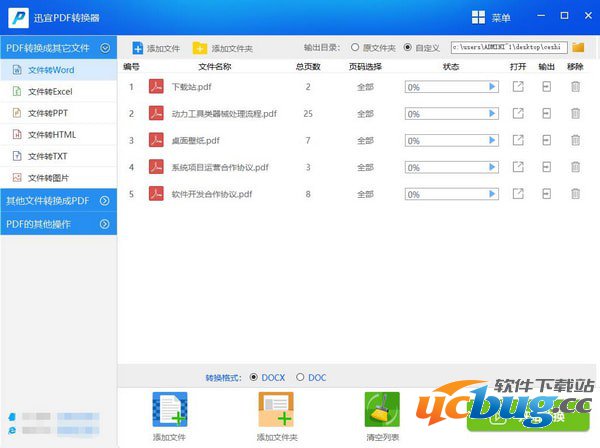The height and width of the screenshot is (448, 600).
Task: Click the open icon for 桌面壁纸.pdf
Action: click(x=517, y=140)
